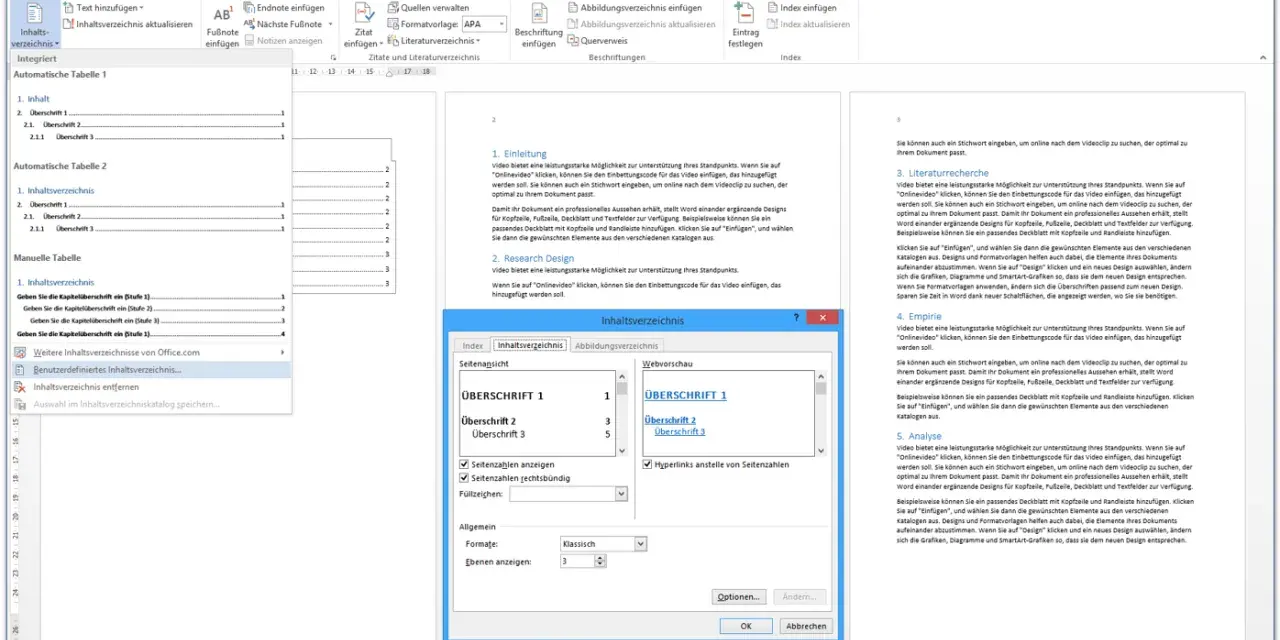This screenshot has height=640, width=1280.
Task: Toggle Seitenzahlen rechtsbündig checkbox
Action: (x=464, y=478)
